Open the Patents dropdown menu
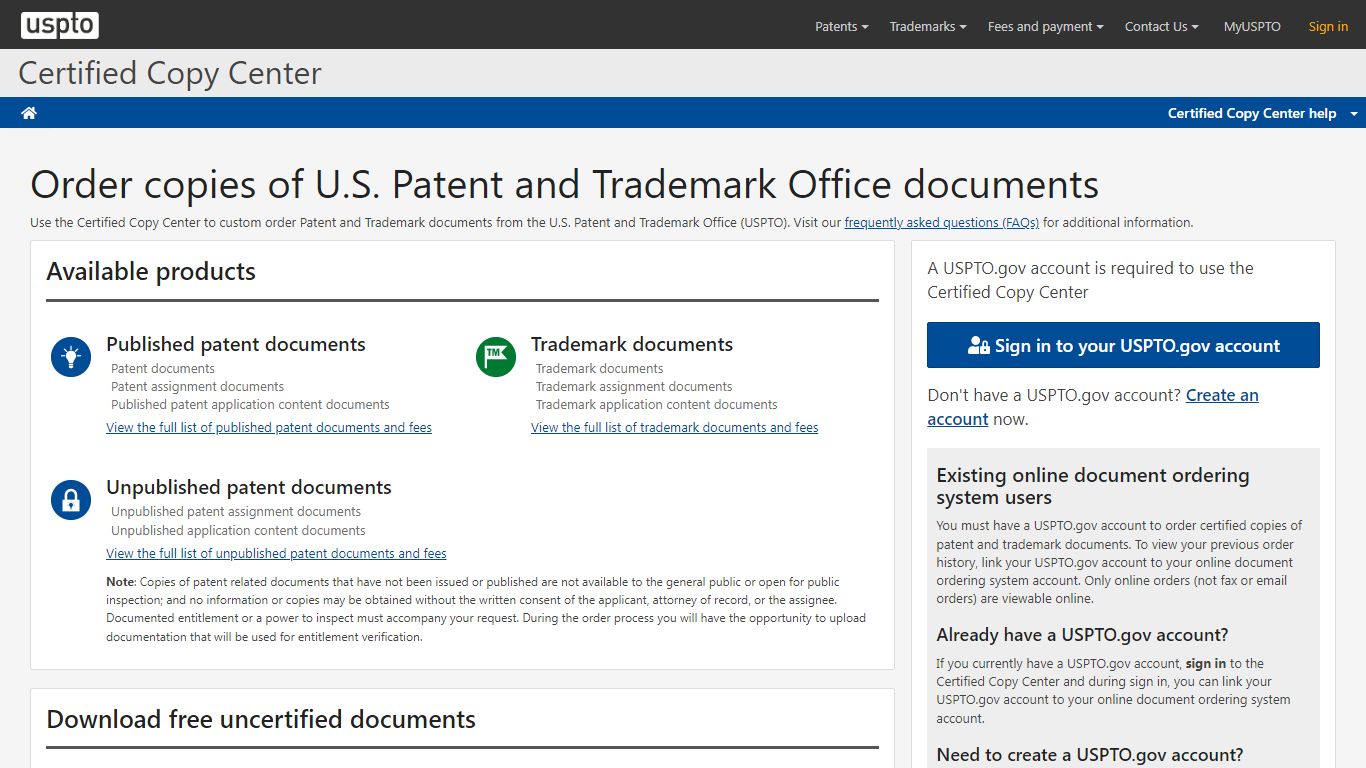 tap(842, 27)
